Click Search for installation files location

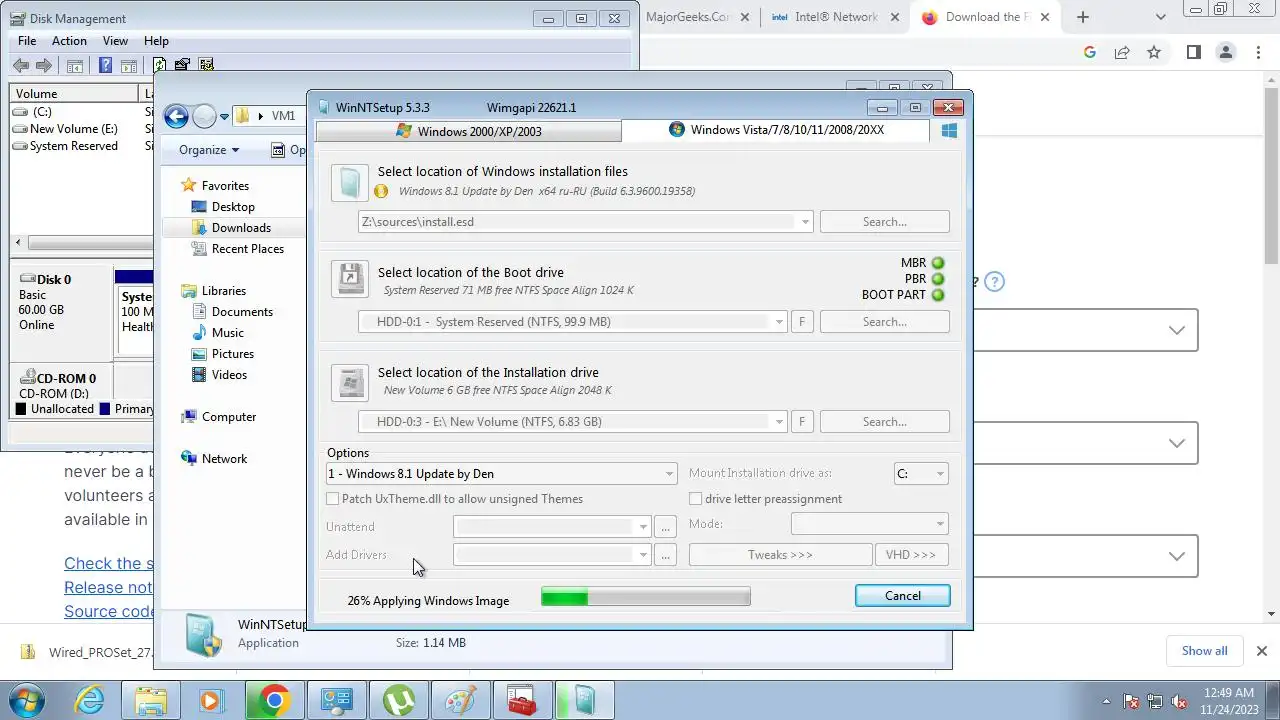coord(884,222)
